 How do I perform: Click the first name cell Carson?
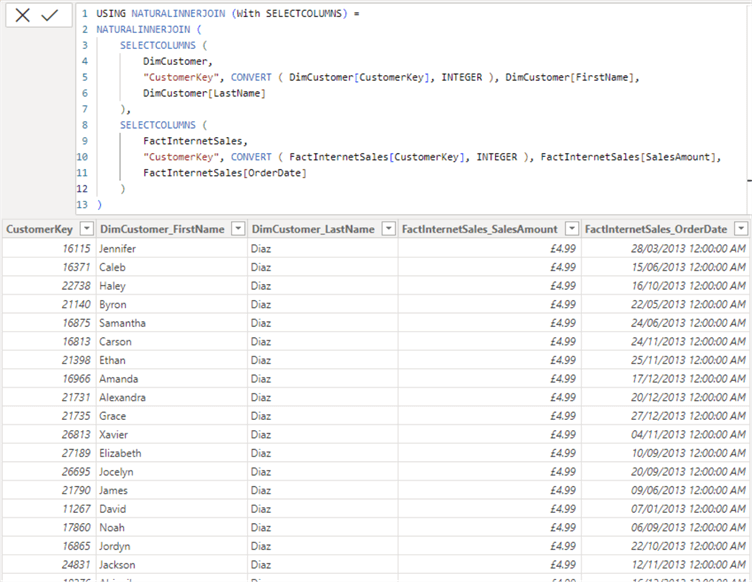(x=172, y=341)
